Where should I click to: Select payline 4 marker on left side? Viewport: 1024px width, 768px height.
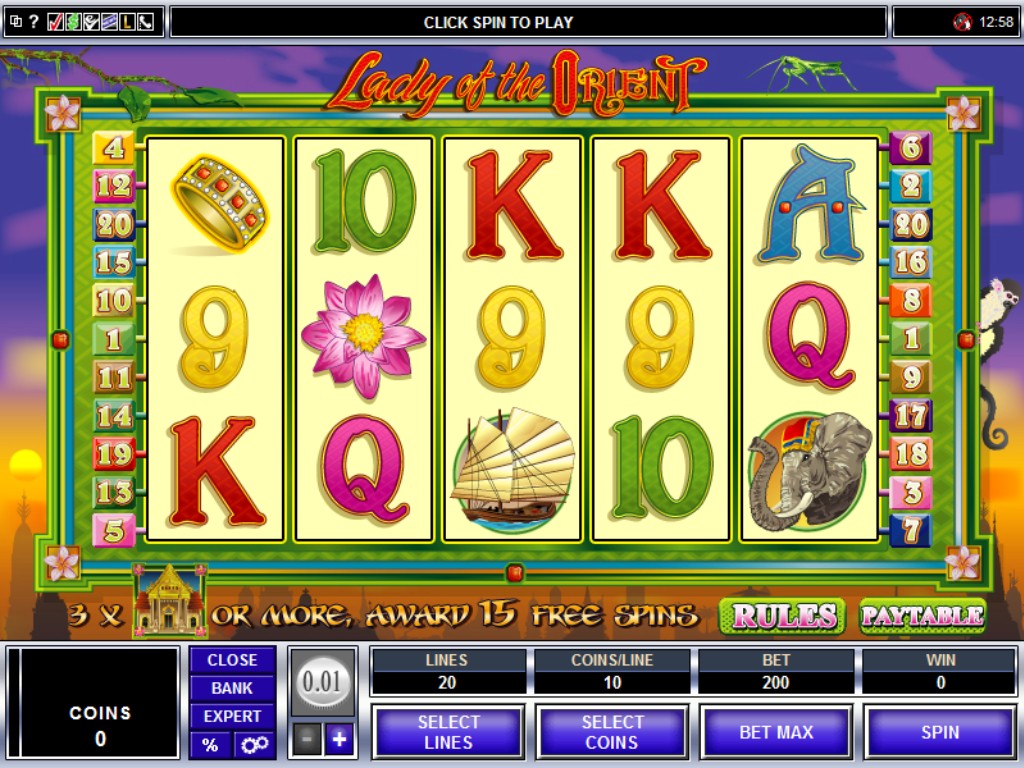click(x=114, y=148)
